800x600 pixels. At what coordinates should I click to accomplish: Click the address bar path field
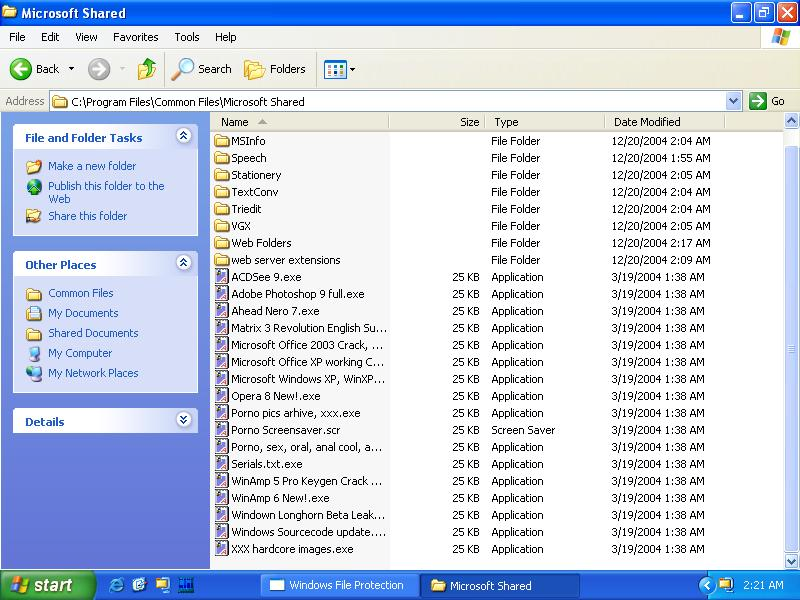click(x=388, y=102)
